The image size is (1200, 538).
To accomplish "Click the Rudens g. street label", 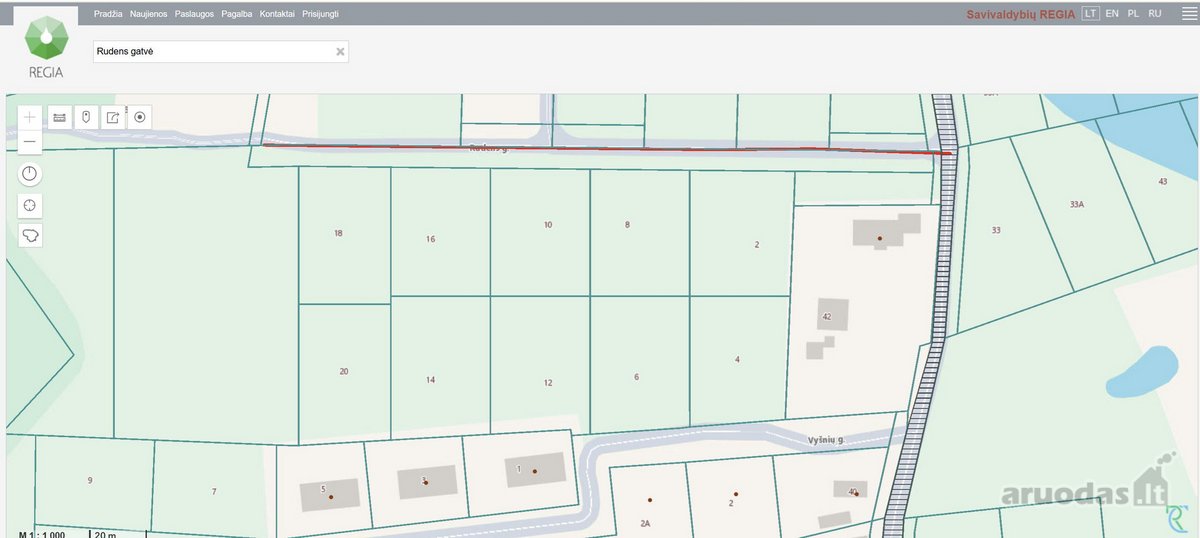I will point(489,148).
